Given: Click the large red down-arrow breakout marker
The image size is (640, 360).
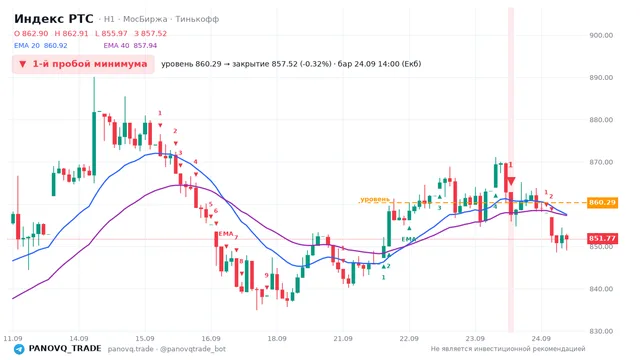Looking at the screenshot, I should pos(511,181).
